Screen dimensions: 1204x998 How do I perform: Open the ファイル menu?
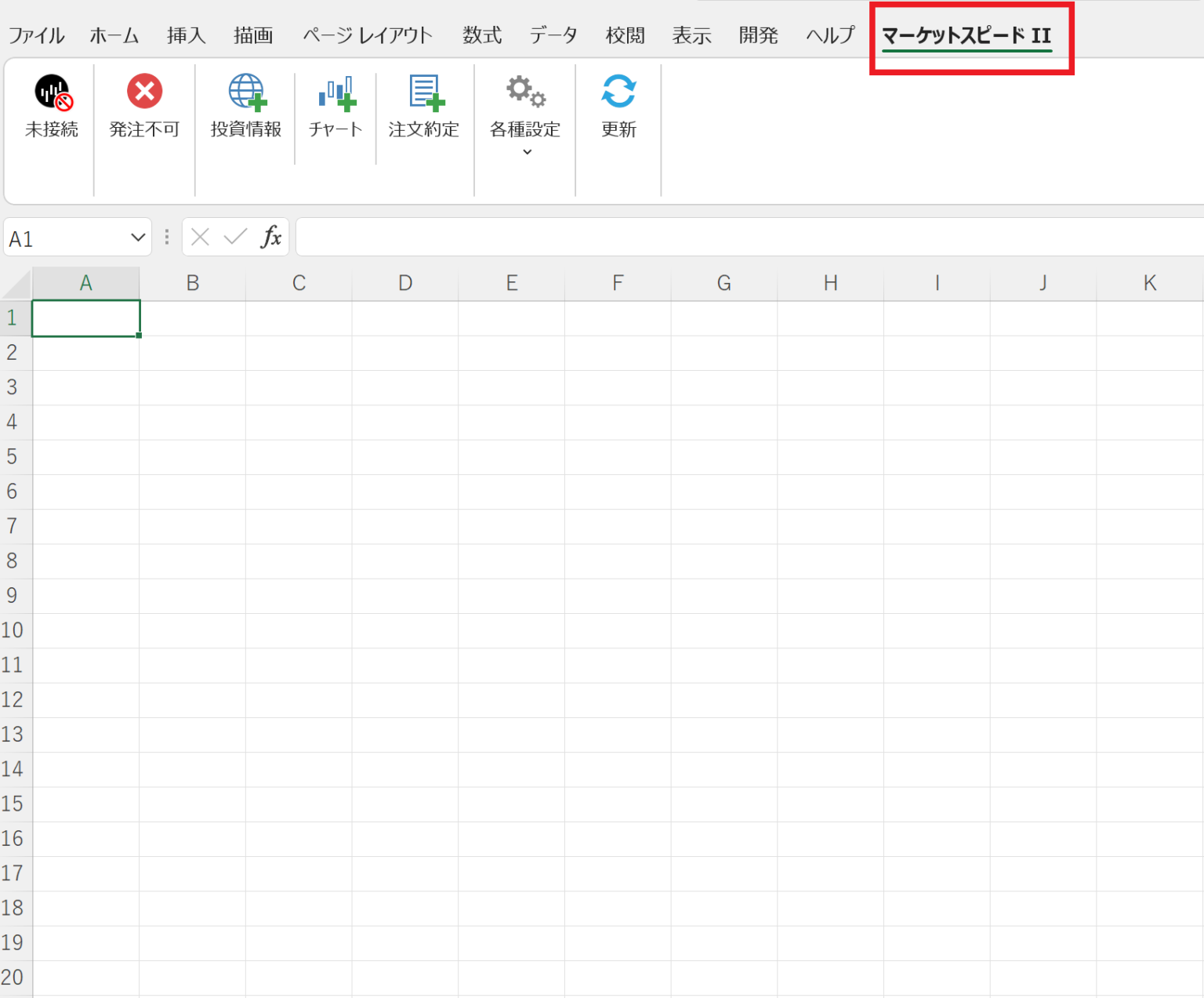click(x=36, y=35)
